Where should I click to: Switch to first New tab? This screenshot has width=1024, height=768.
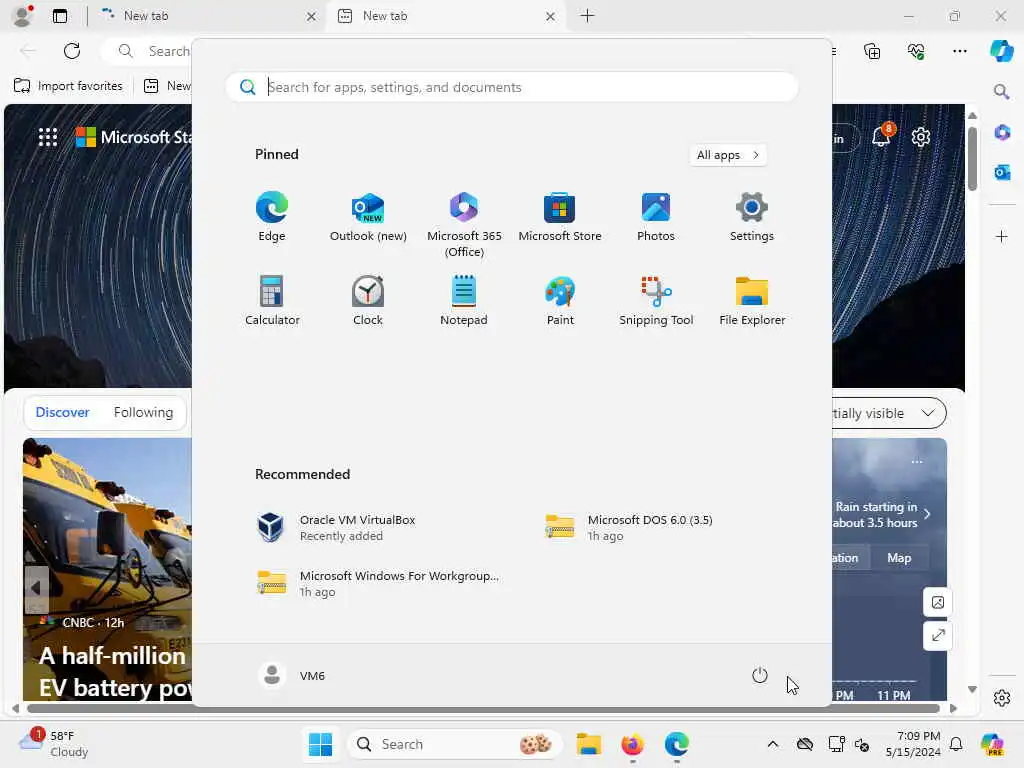208,16
